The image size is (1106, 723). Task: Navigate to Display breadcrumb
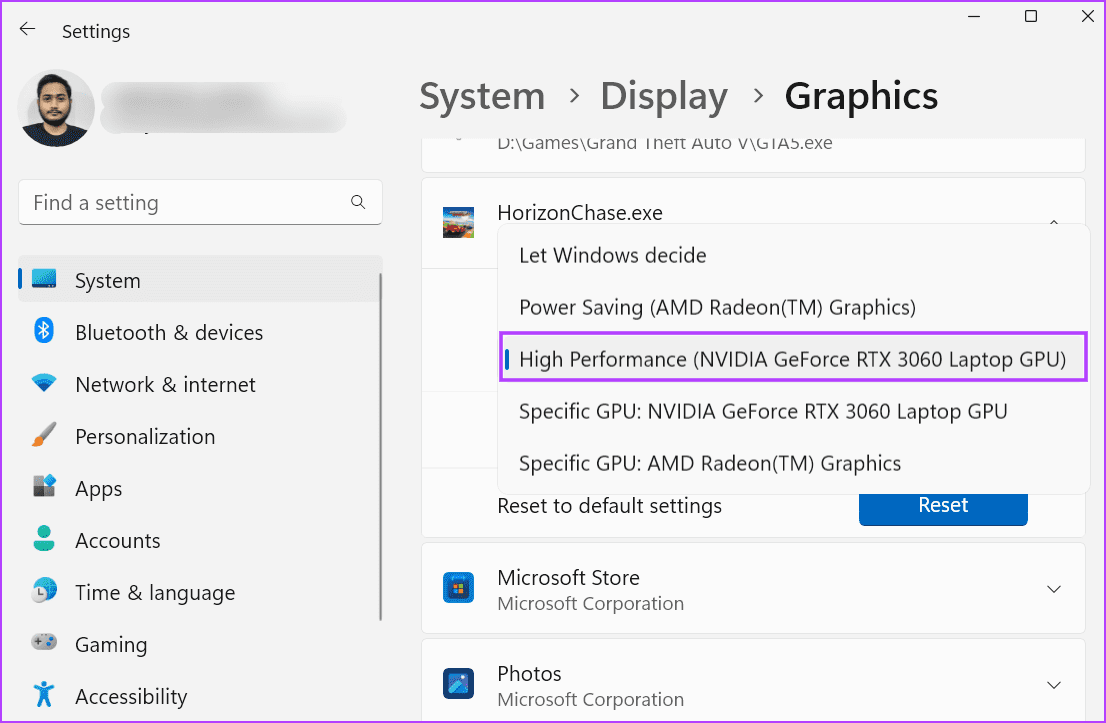(x=664, y=96)
